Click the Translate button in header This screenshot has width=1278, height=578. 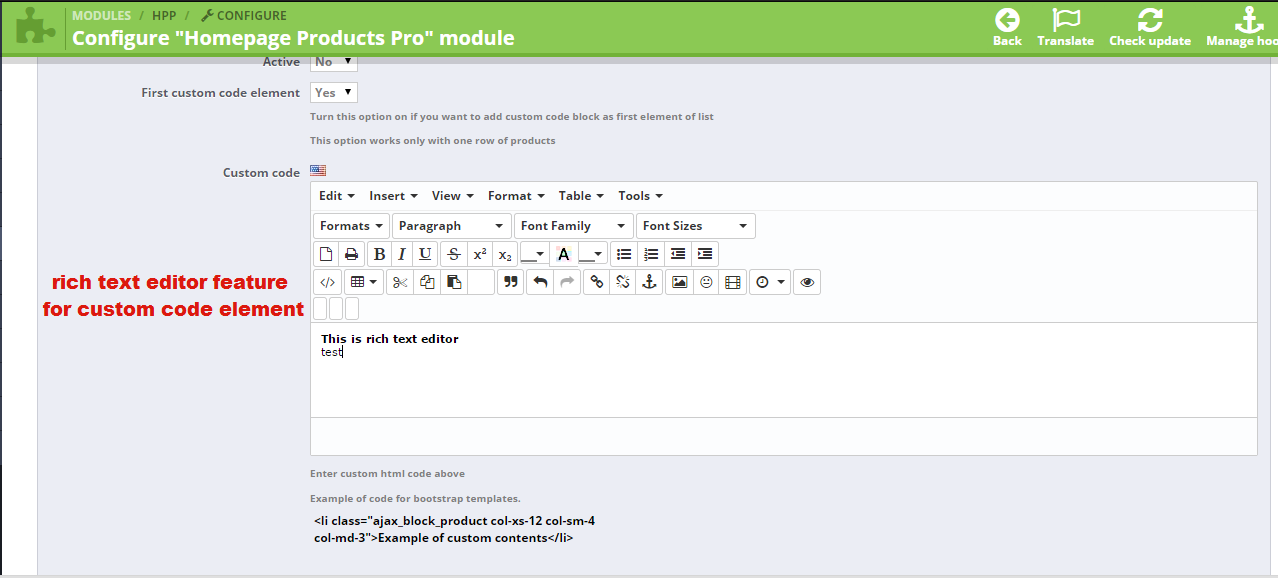(1065, 27)
